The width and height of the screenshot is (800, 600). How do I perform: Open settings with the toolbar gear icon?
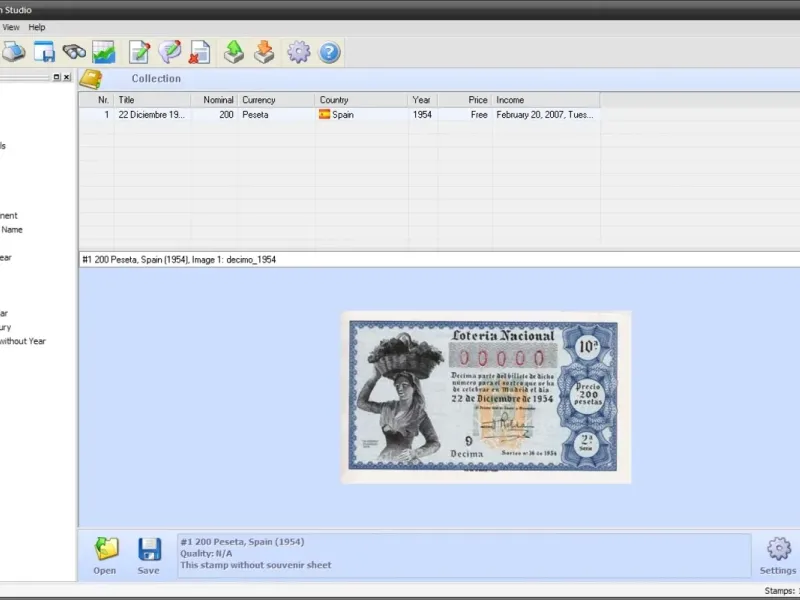coord(299,52)
